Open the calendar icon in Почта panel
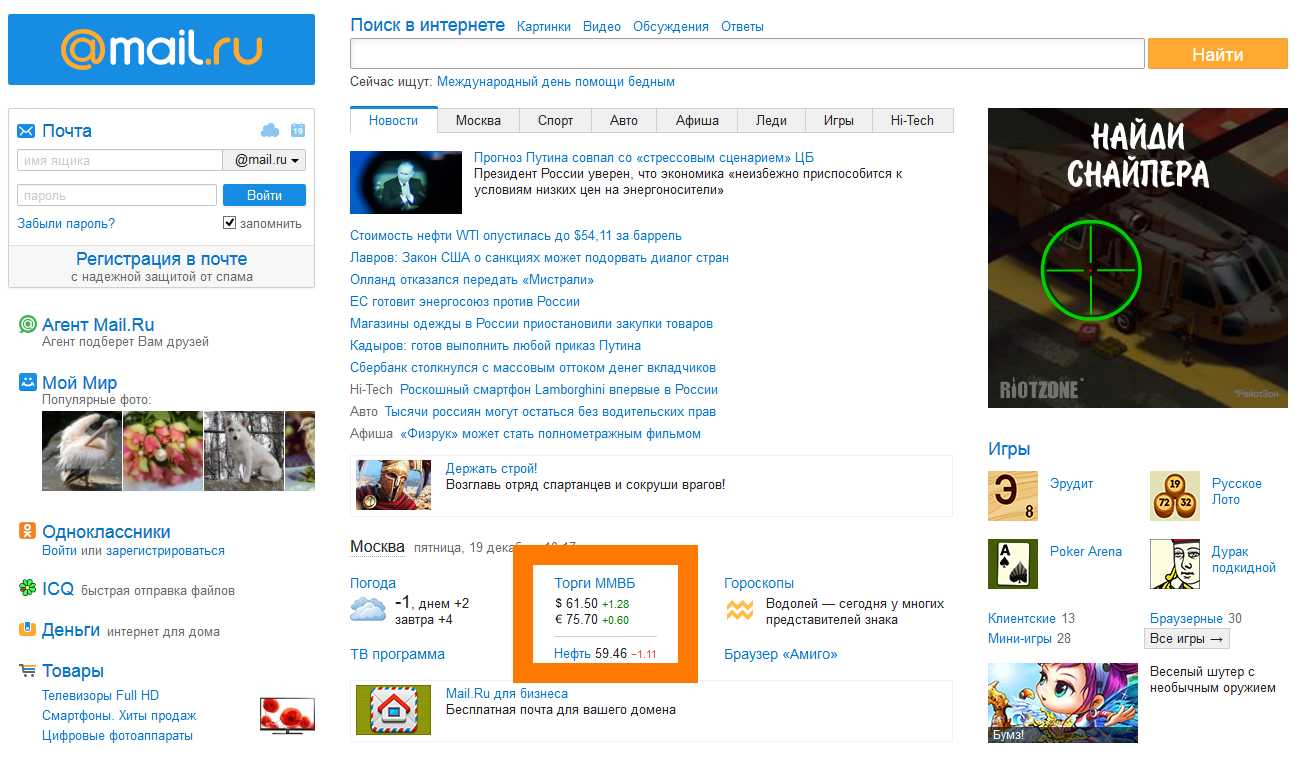The image size is (1301, 774). click(x=298, y=130)
